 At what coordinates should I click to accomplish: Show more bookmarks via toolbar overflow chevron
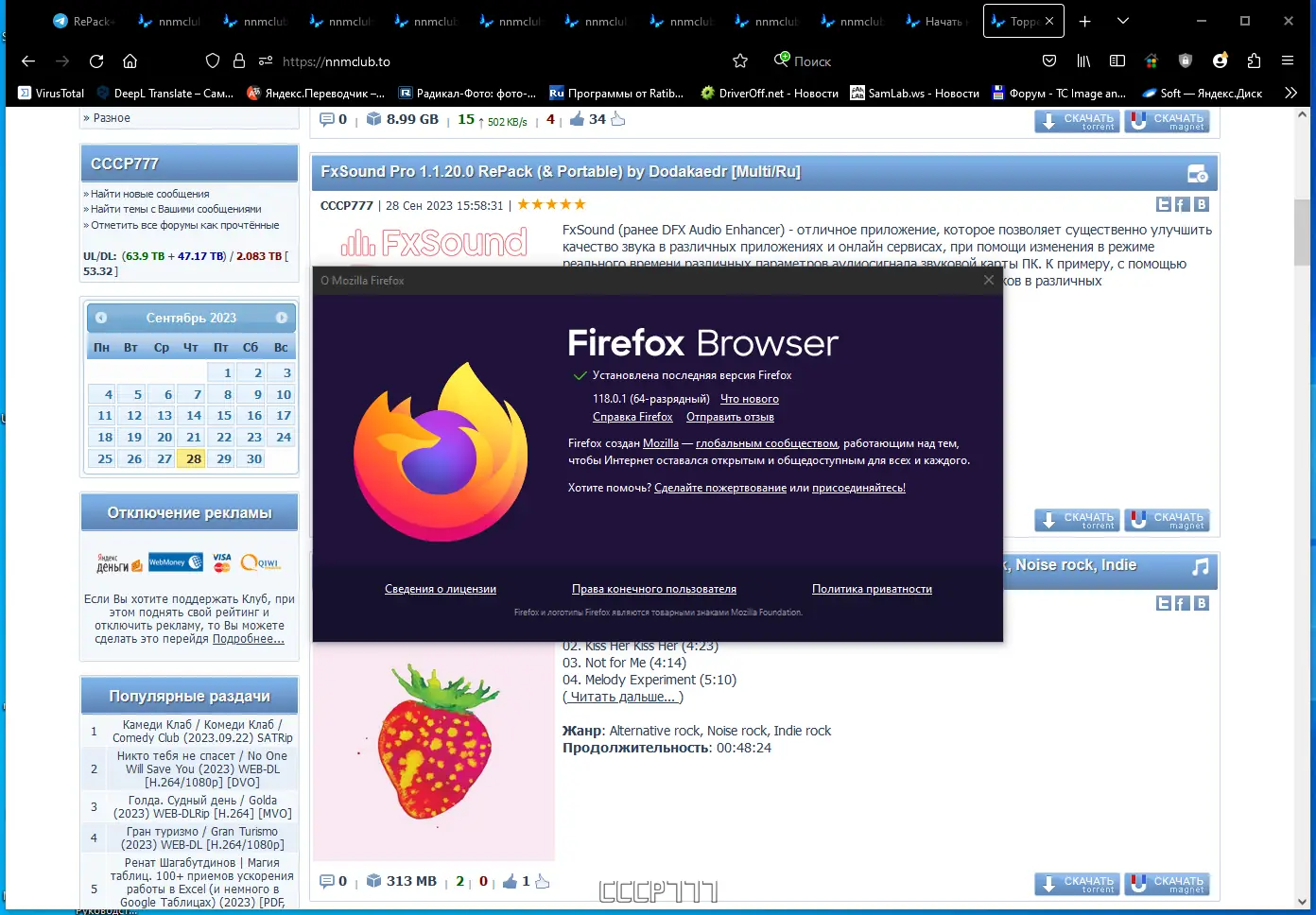point(1290,93)
